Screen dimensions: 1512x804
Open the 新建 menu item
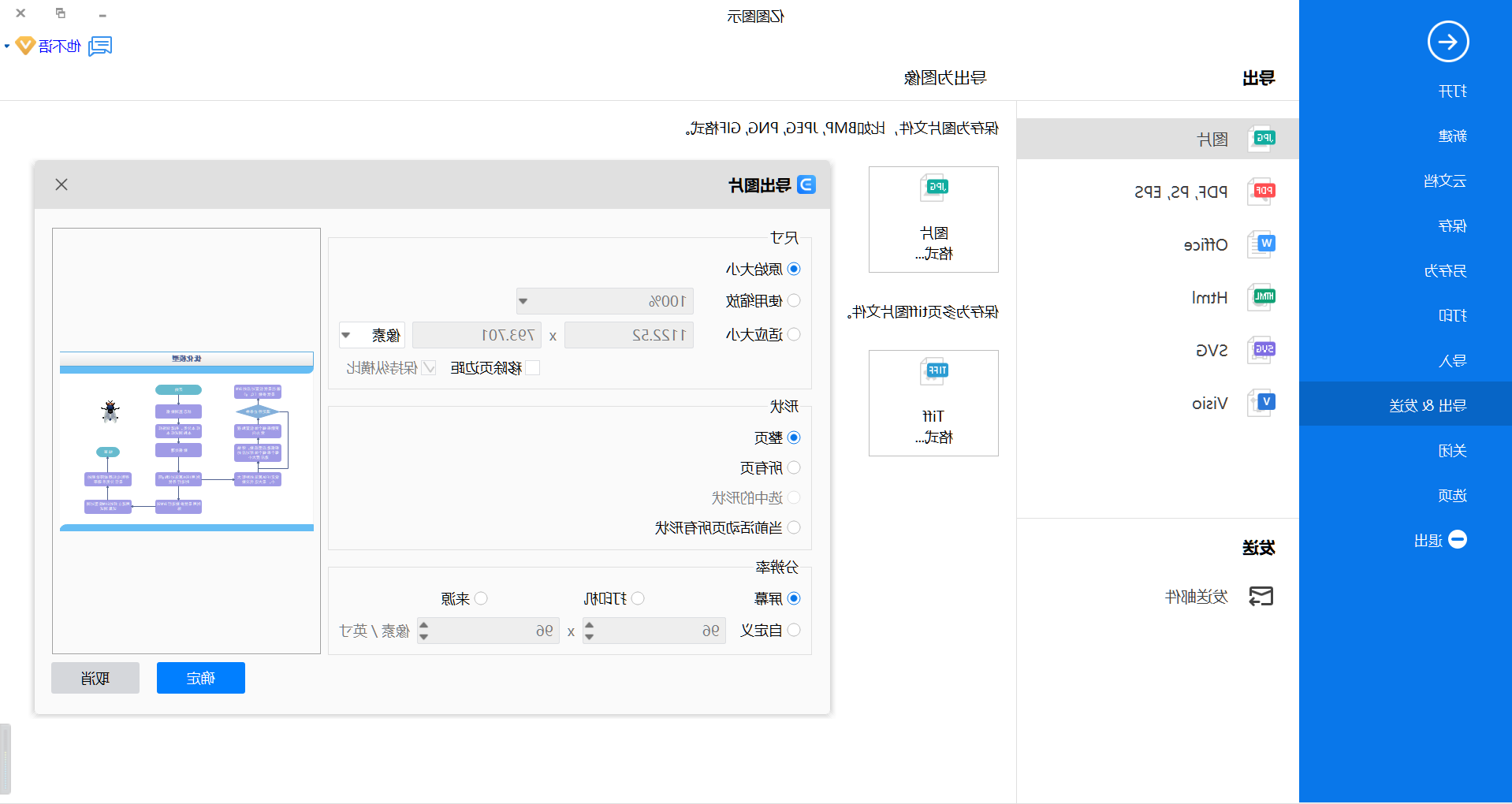[1452, 136]
